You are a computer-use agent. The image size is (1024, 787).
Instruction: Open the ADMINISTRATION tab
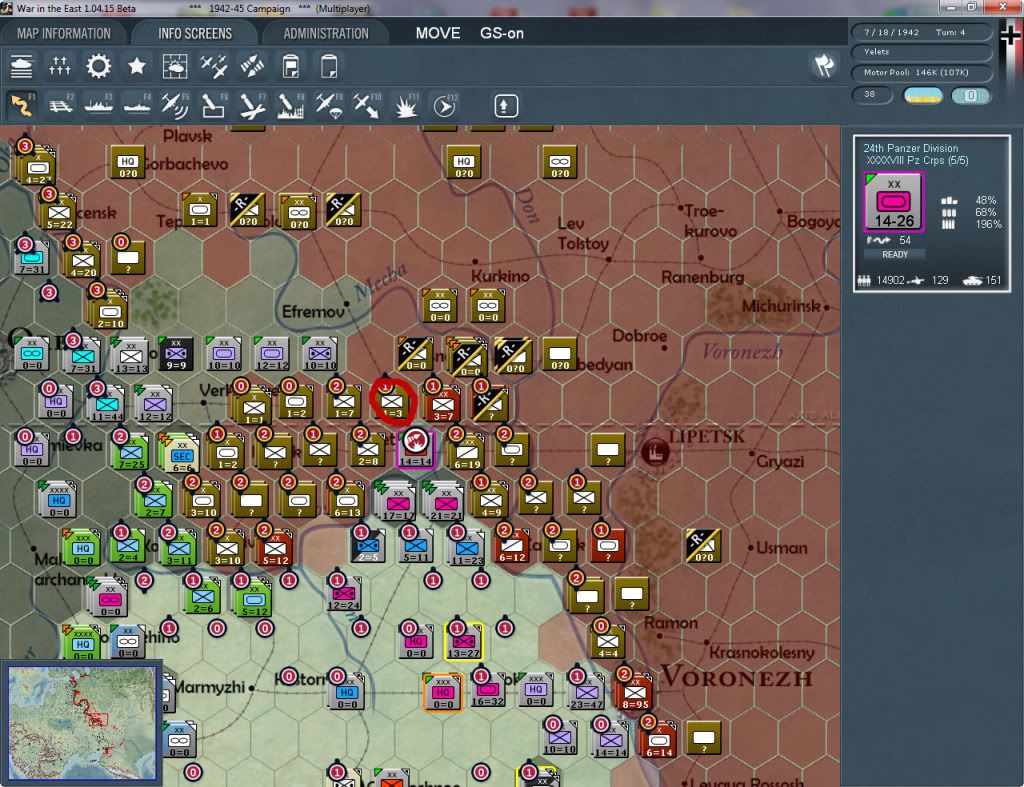326,33
